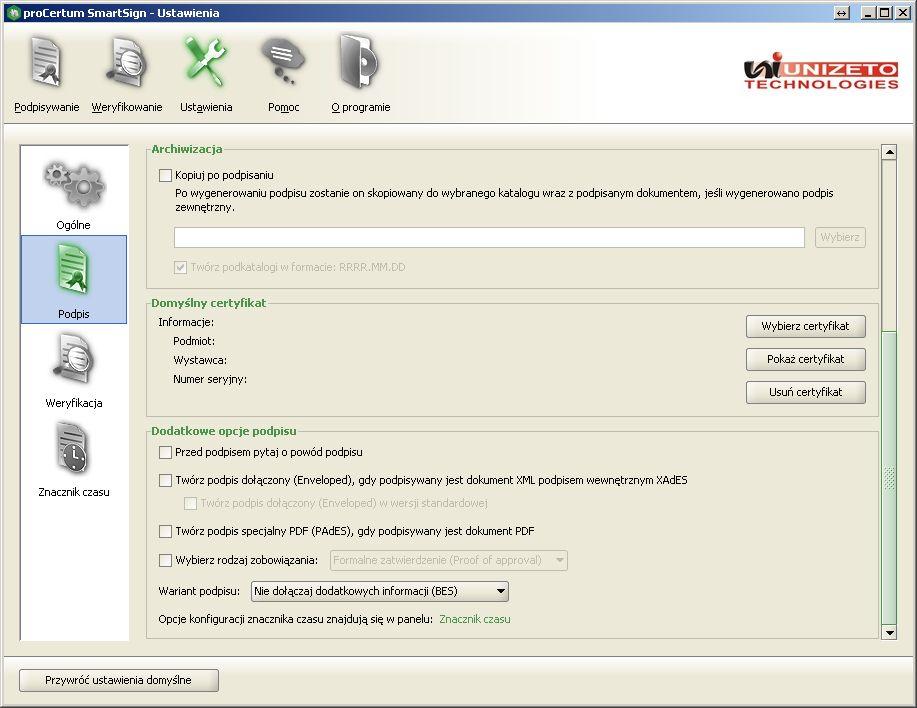Image resolution: width=917 pixels, height=708 pixels.
Task: Click the title bar double-arrow button
Action: [x=842, y=13]
